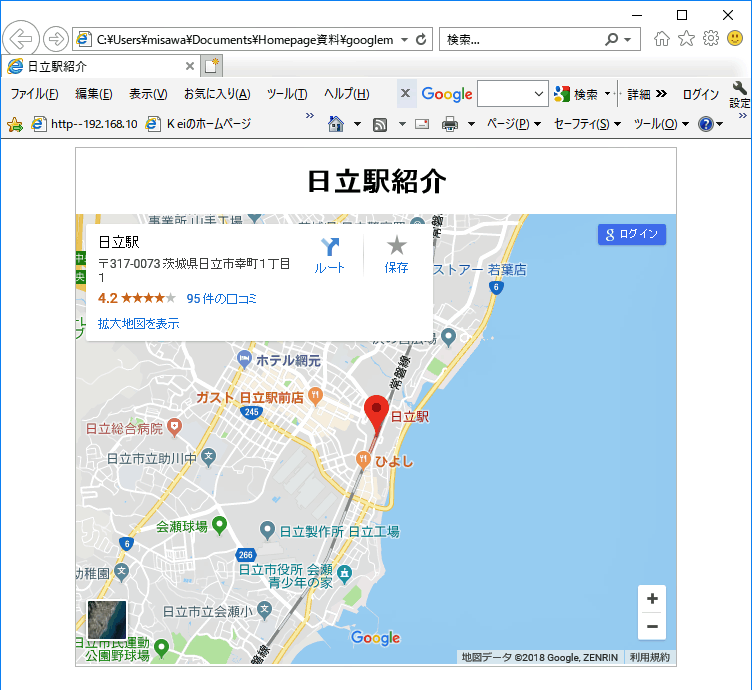Open the ツール(T) menu
Screen dimensions: 752x690
[287, 94]
